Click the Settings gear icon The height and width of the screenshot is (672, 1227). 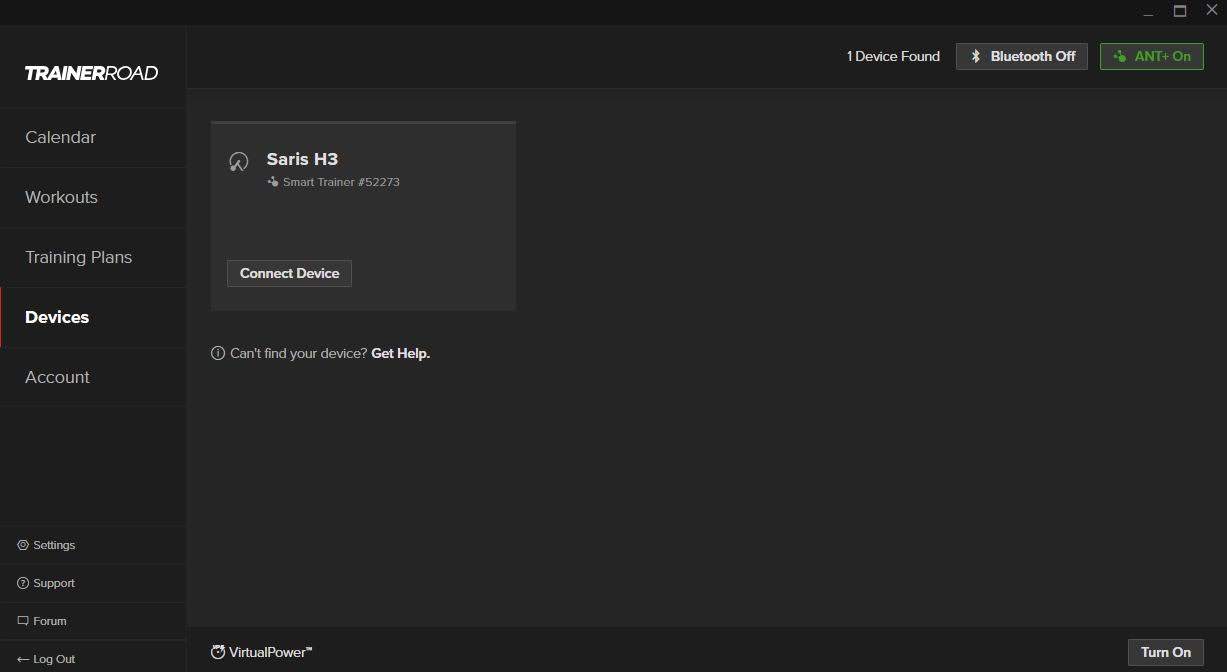click(x=23, y=545)
